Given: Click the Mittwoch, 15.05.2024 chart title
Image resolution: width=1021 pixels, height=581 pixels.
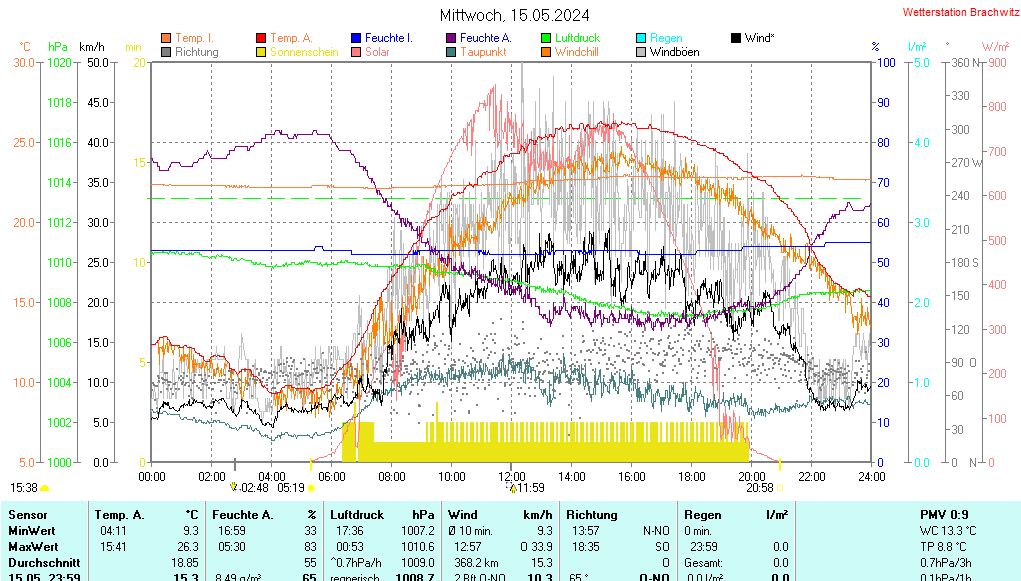Looking at the screenshot, I should pos(514,15).
